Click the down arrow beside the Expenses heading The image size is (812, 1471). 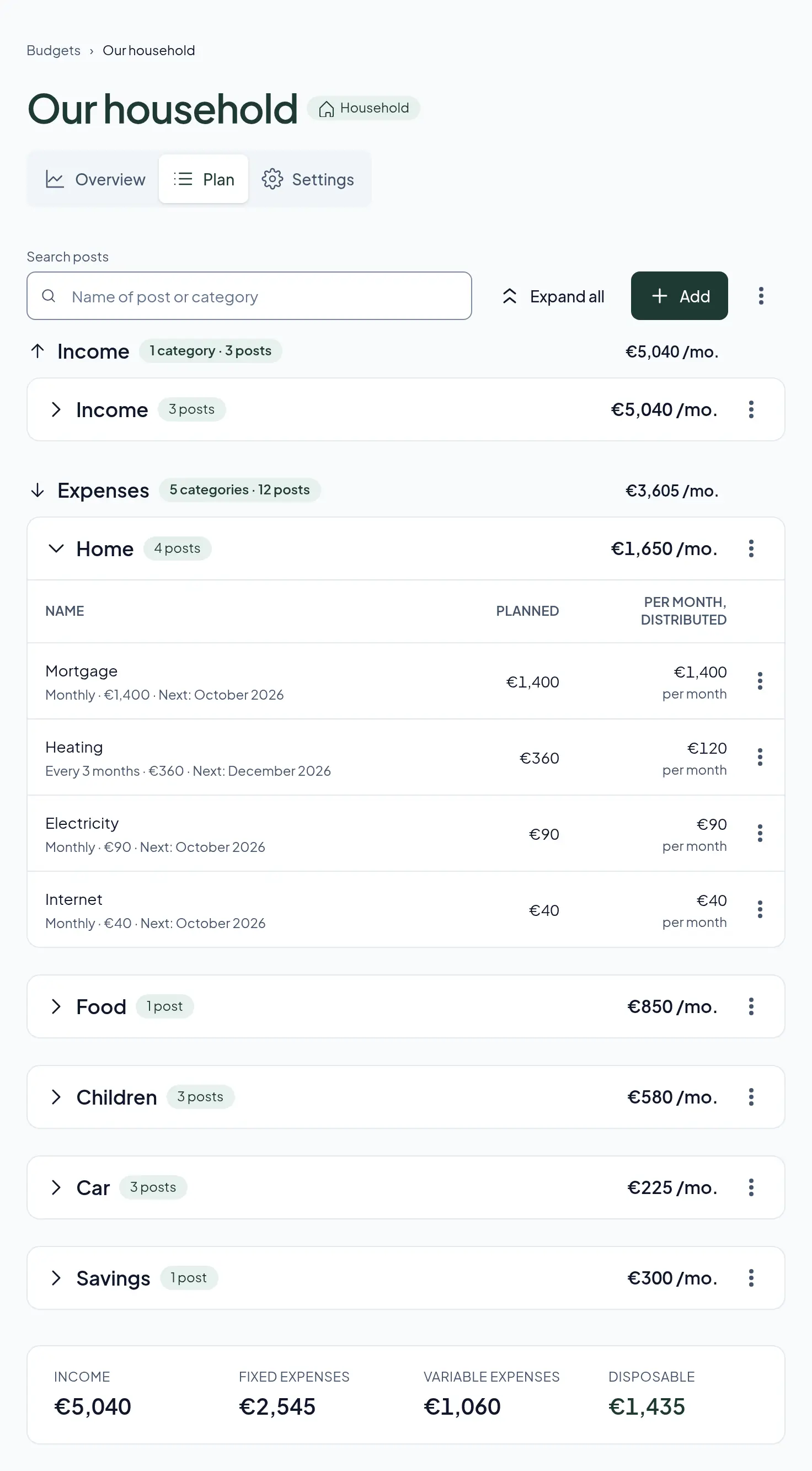(38, 490)
